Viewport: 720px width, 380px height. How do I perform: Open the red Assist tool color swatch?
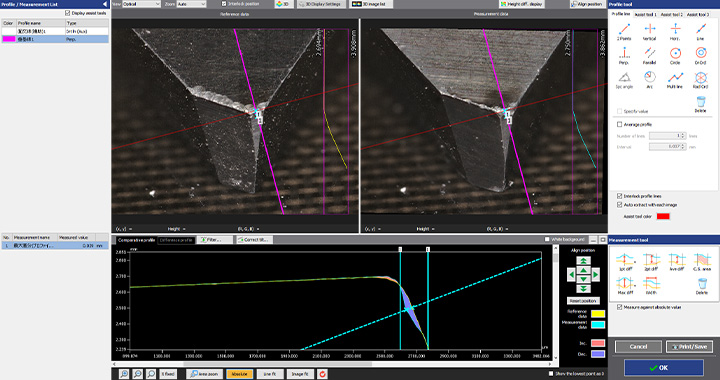tap(663, 216)
